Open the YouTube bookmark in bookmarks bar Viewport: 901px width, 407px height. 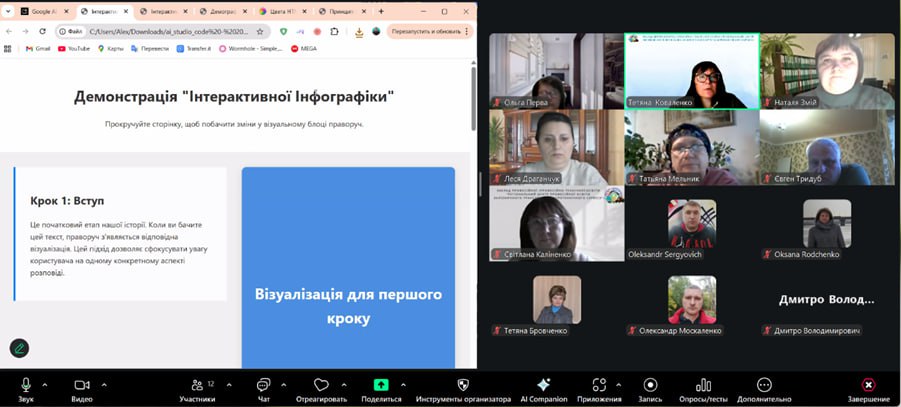75,48
